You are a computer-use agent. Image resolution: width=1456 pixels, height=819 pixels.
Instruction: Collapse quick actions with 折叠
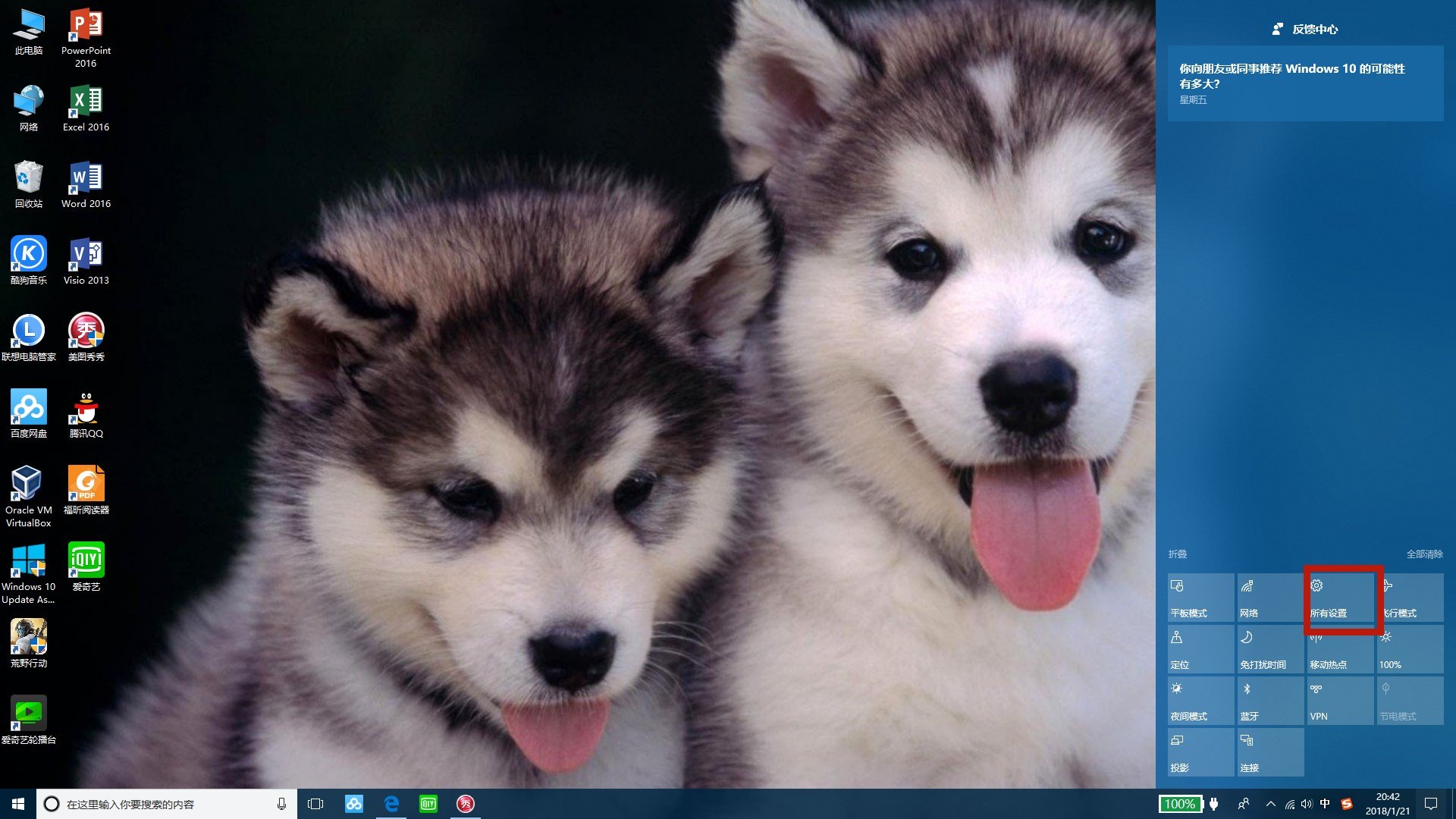click(x=1177, y=554)
